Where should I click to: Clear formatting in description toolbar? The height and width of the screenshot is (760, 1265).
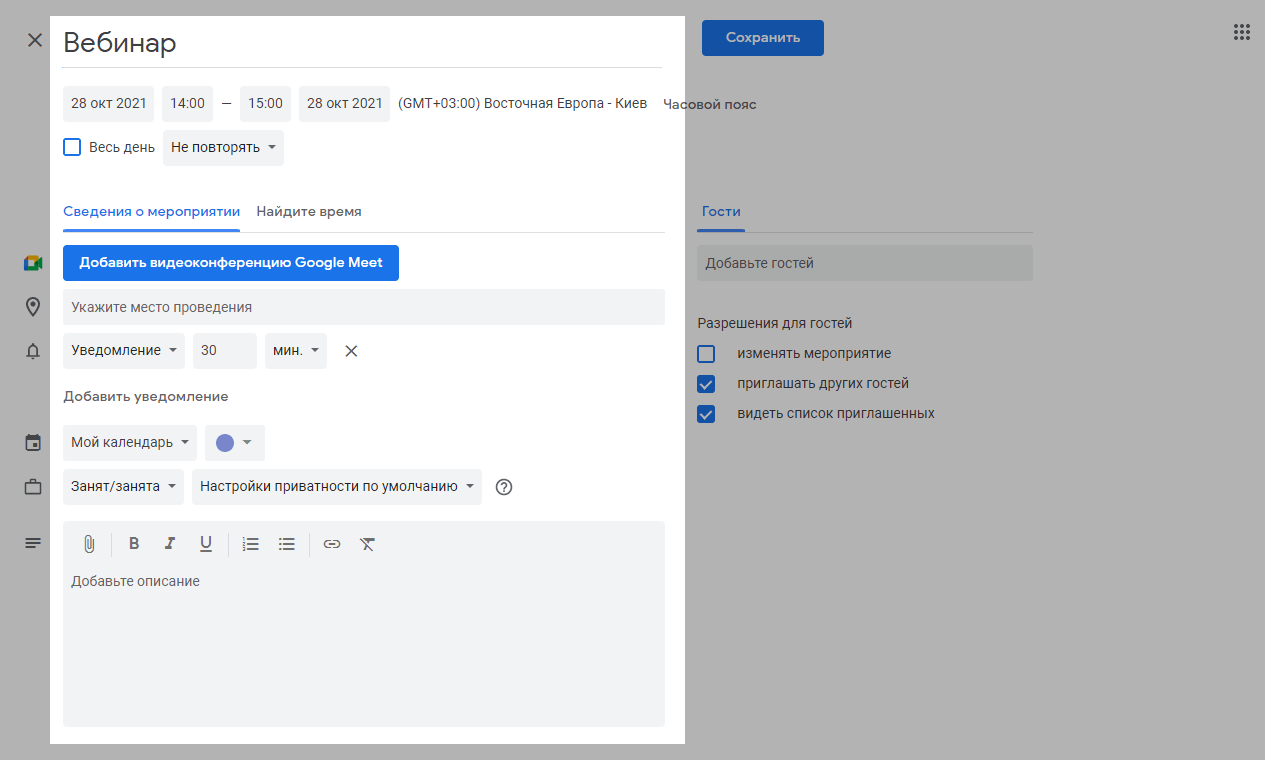367,544
